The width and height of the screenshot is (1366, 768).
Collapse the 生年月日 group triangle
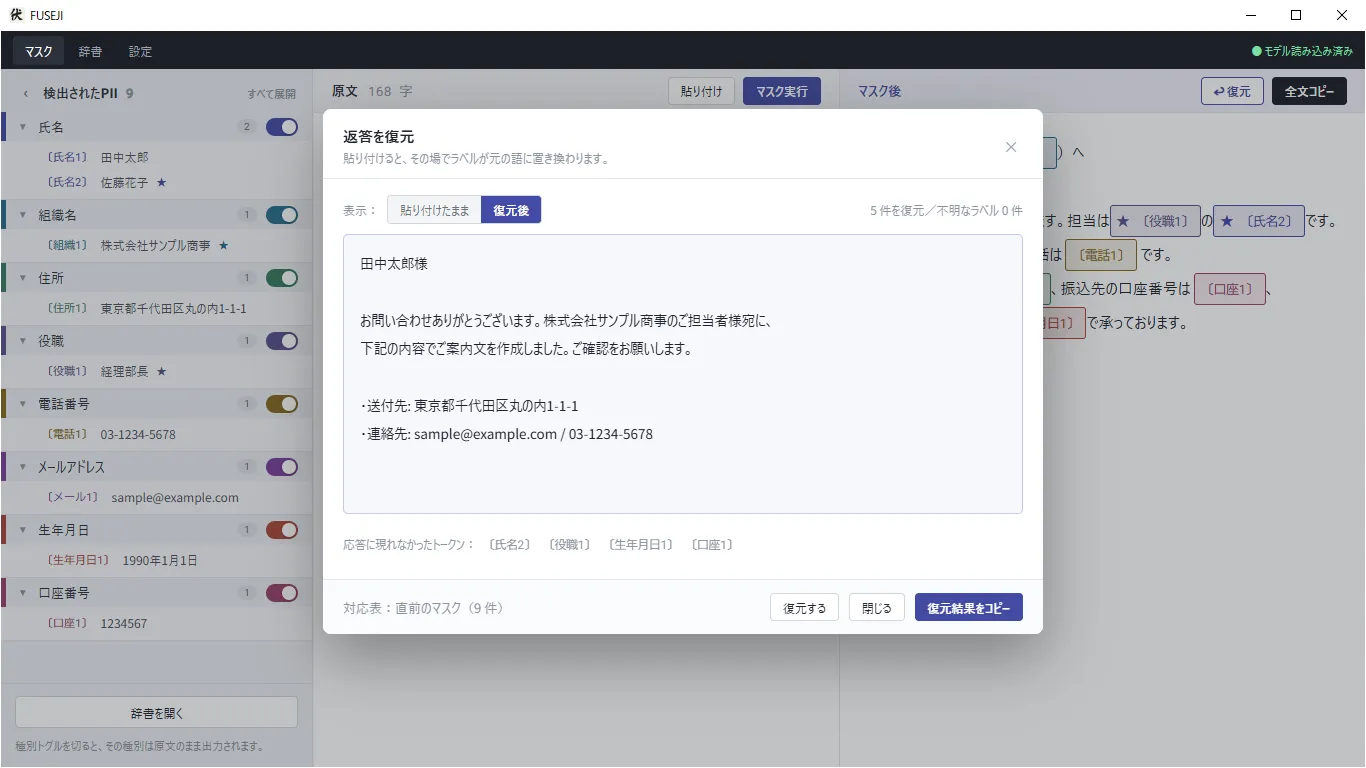23,531
